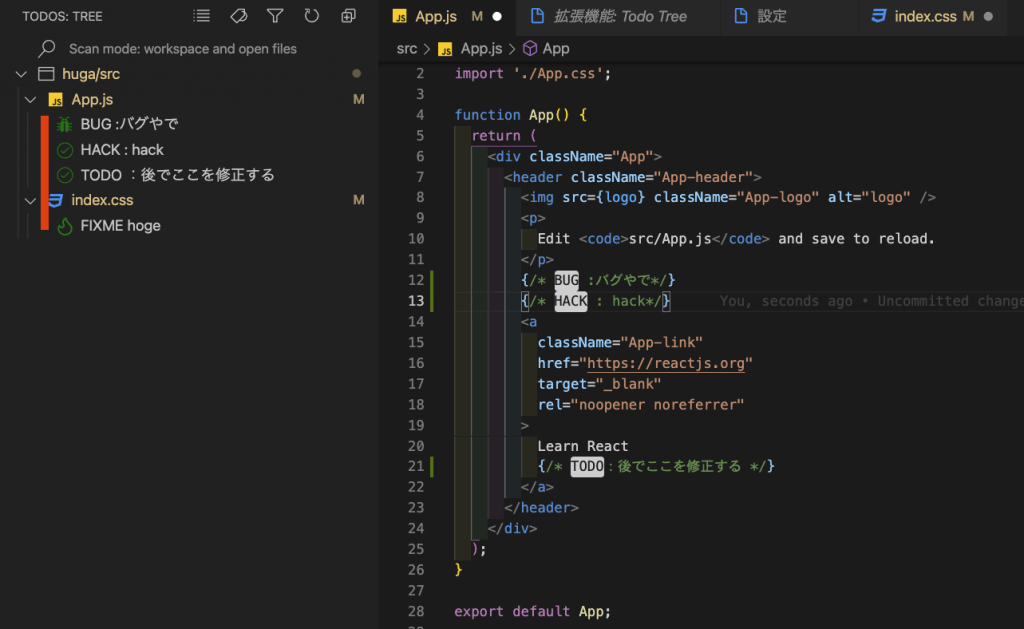Open the TODO 後でここを修正する entry
The image size is (1024, 629).
(x=177, y=175)
